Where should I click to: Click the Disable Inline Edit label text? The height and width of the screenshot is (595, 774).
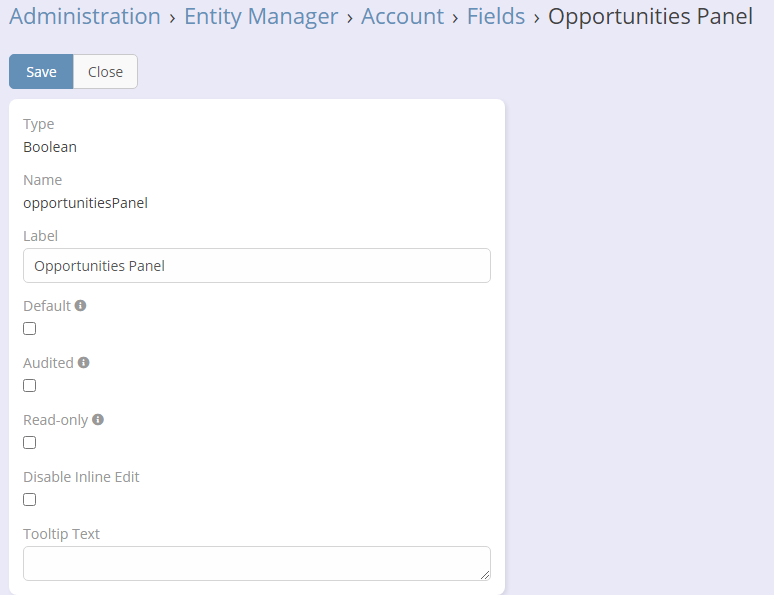(x=81, y=477)
